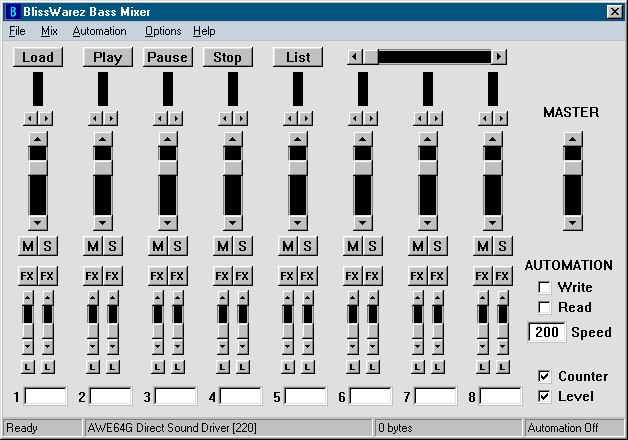Click the MASTER fader up arrow
This screenshot has height=440, width=628.
(573, 139)
